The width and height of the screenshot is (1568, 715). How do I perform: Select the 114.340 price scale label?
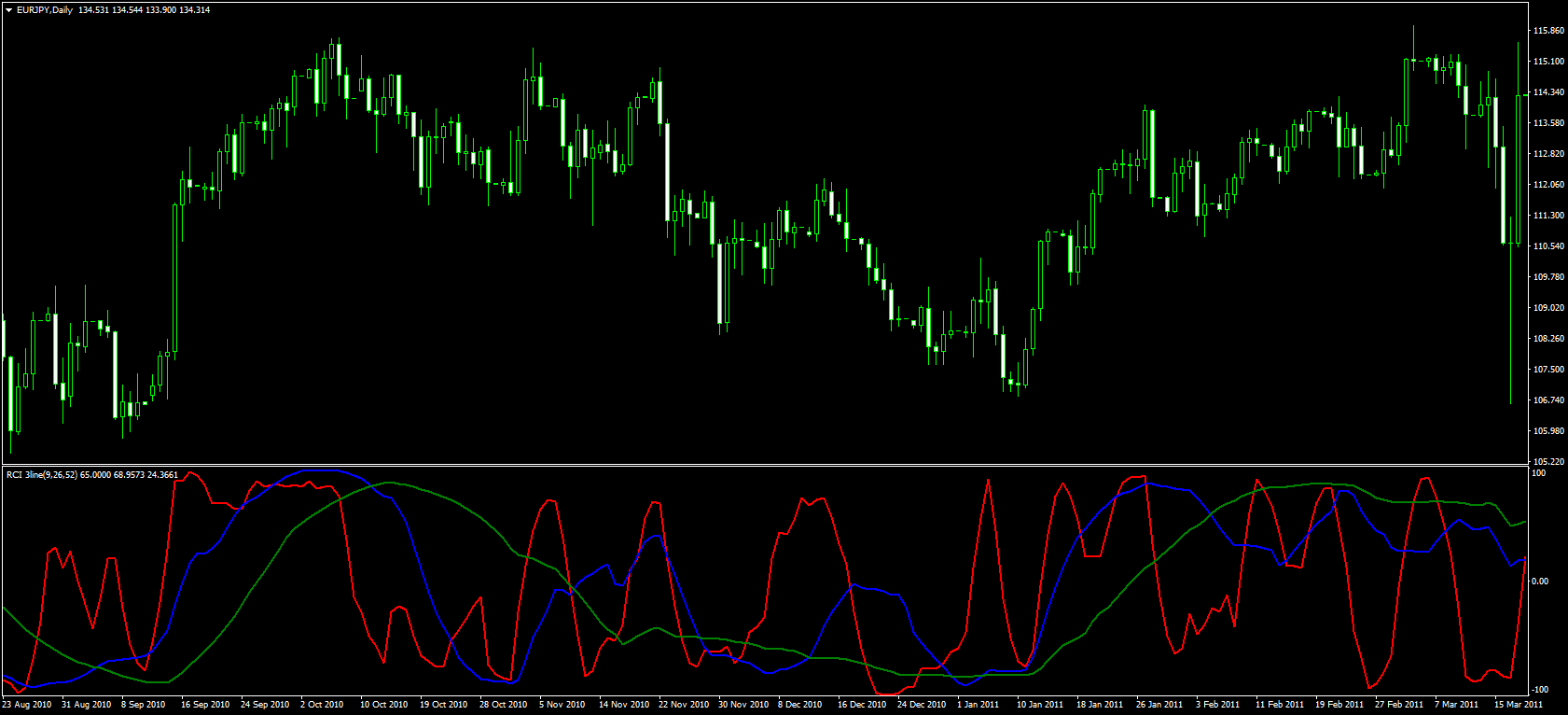coord(1547,92)
